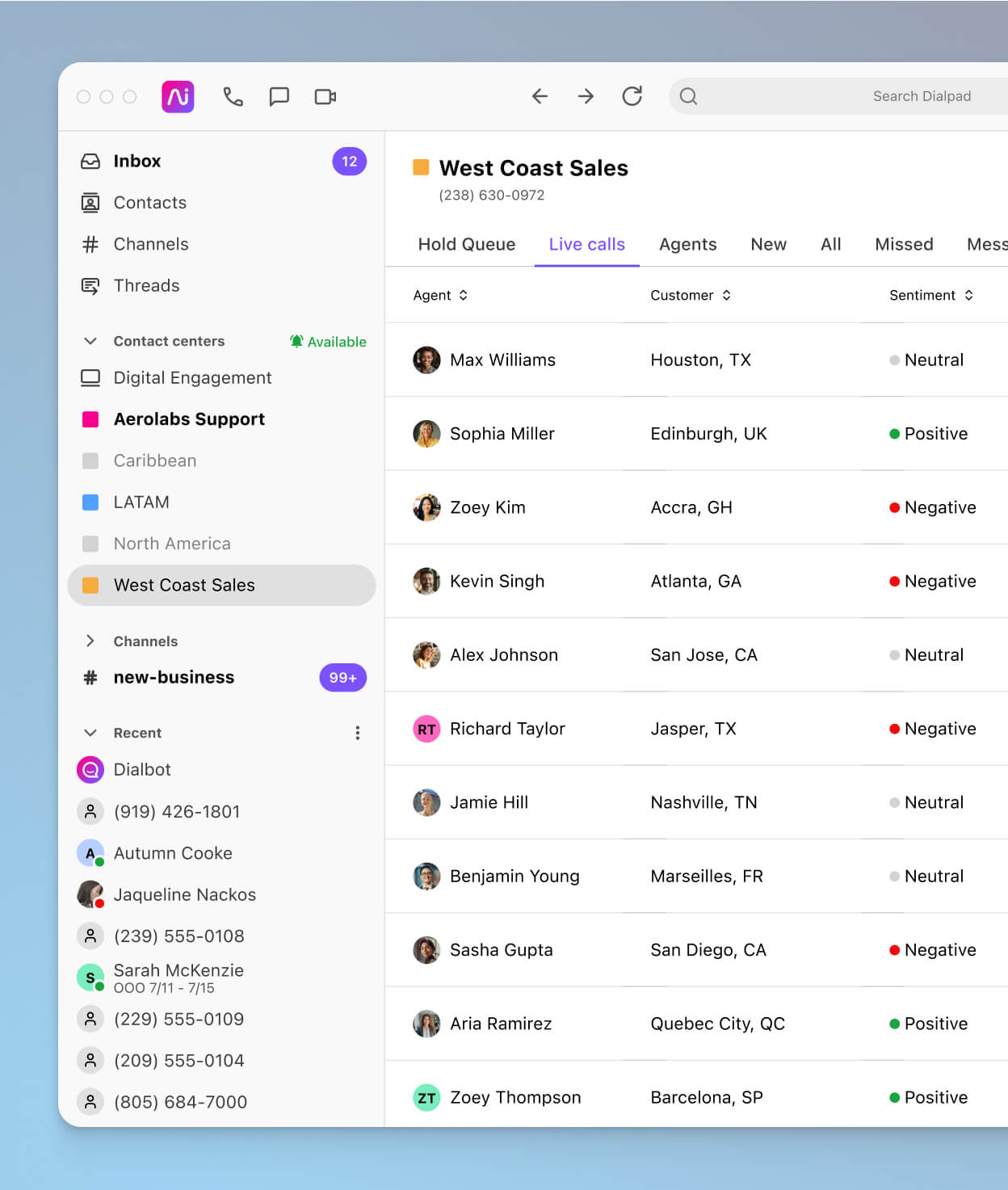Click the Dialpad Ai logo
The image size is (1008, 1190).
click(x=178, y=96)
